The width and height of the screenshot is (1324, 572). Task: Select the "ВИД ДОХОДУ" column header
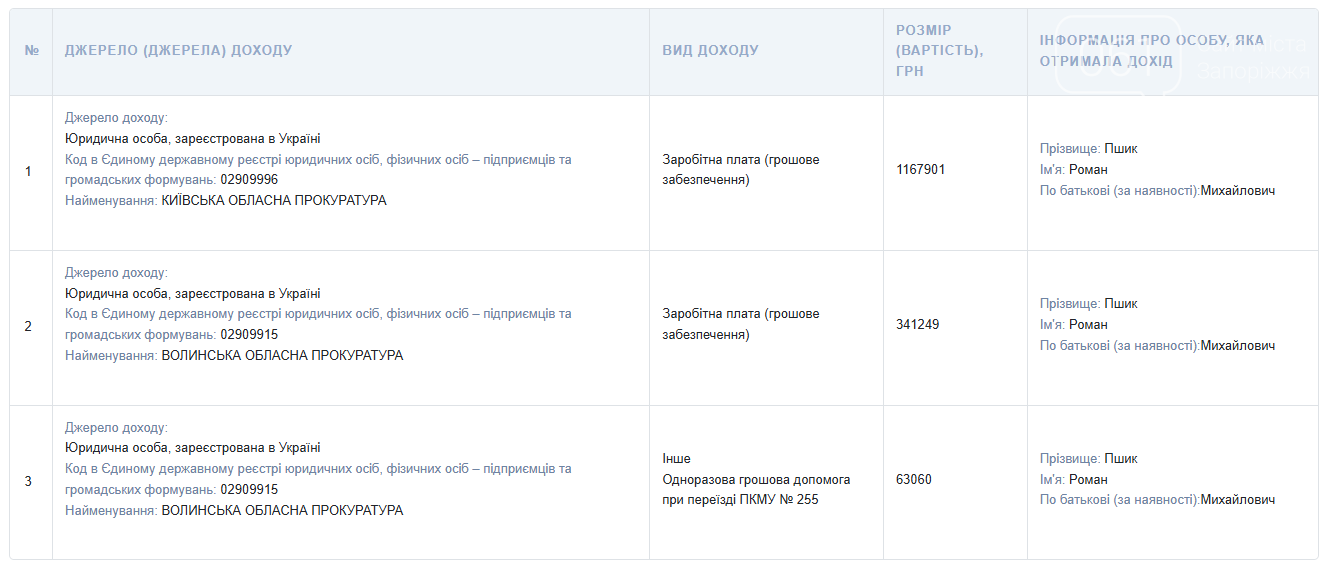[710, 51]
